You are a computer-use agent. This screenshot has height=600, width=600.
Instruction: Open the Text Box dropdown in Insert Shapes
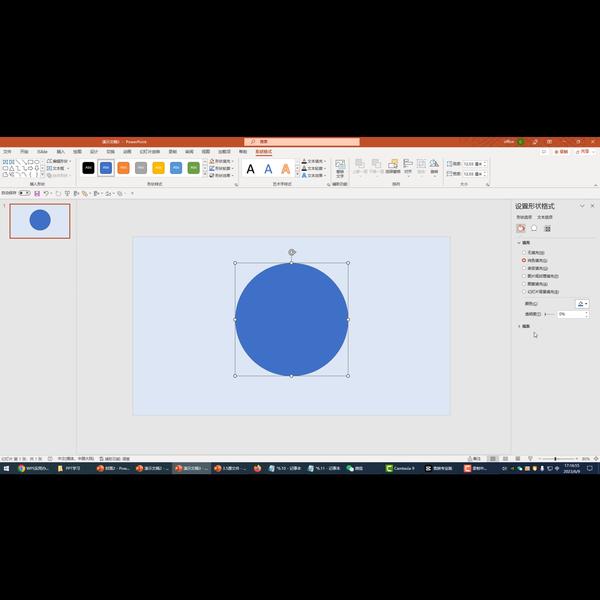(58, 168)
